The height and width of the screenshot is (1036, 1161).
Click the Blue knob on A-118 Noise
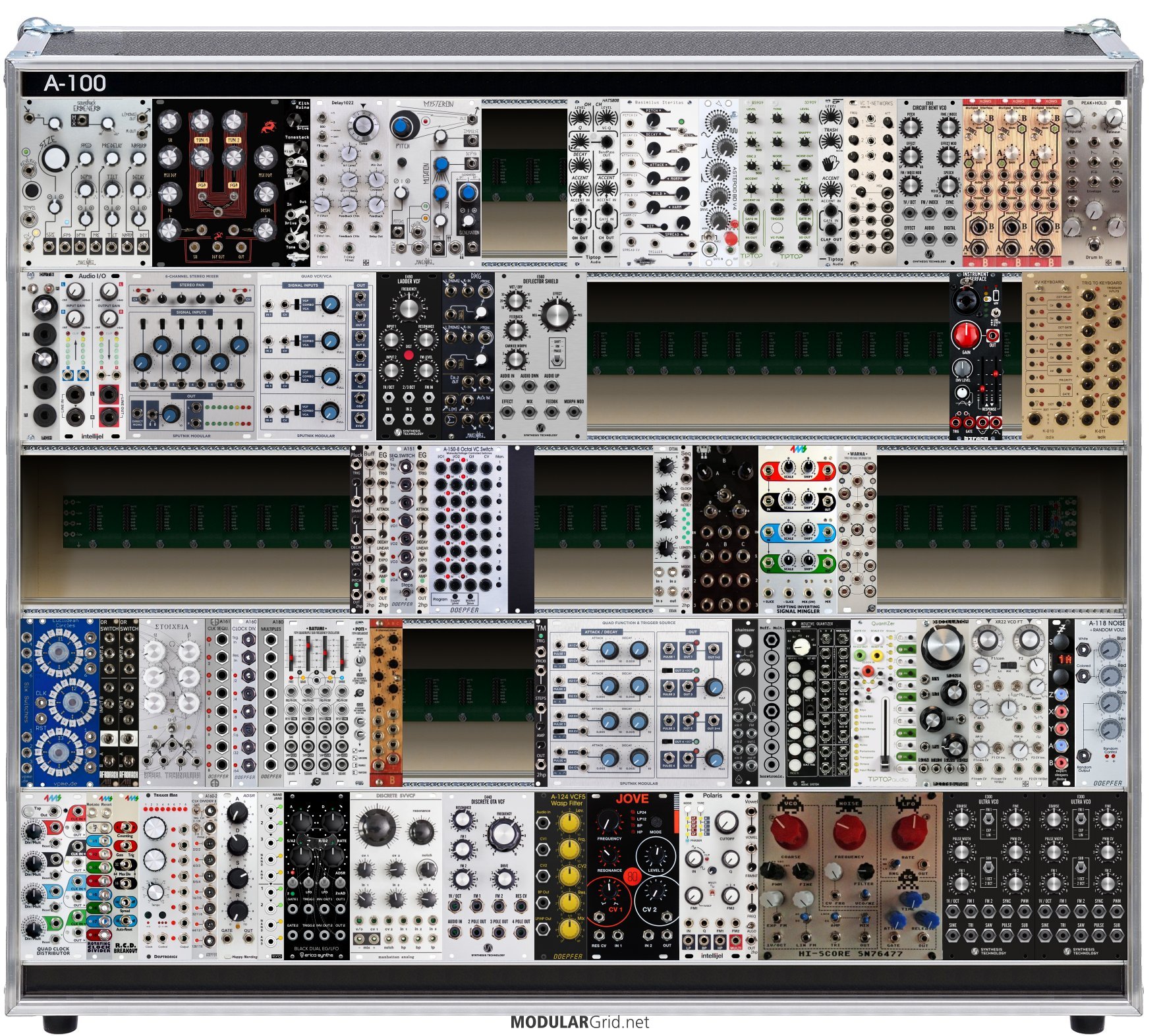click(1110, 650)
